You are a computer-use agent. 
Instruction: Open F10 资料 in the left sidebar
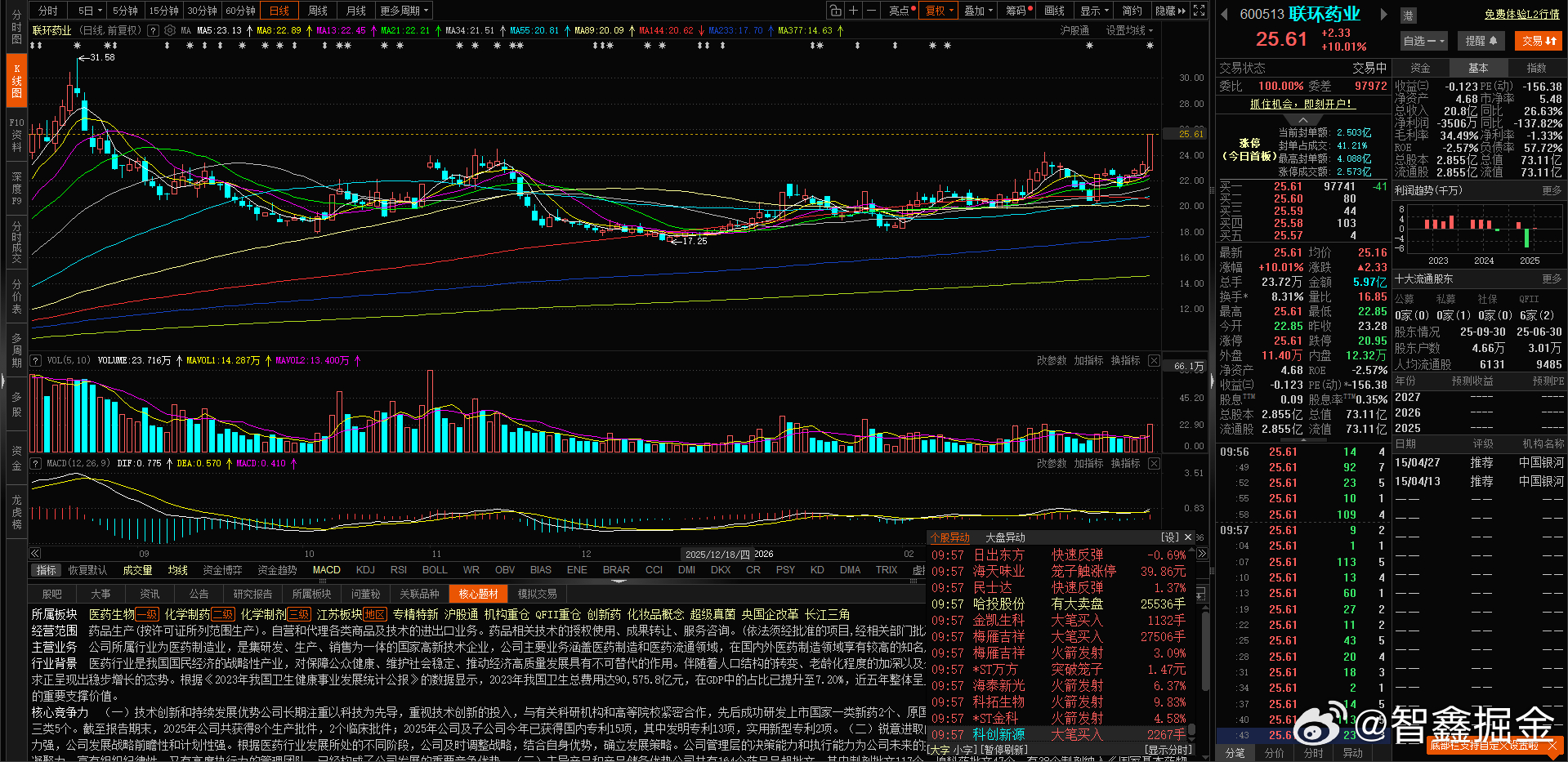pyautogui.click(x=16, y=135)
